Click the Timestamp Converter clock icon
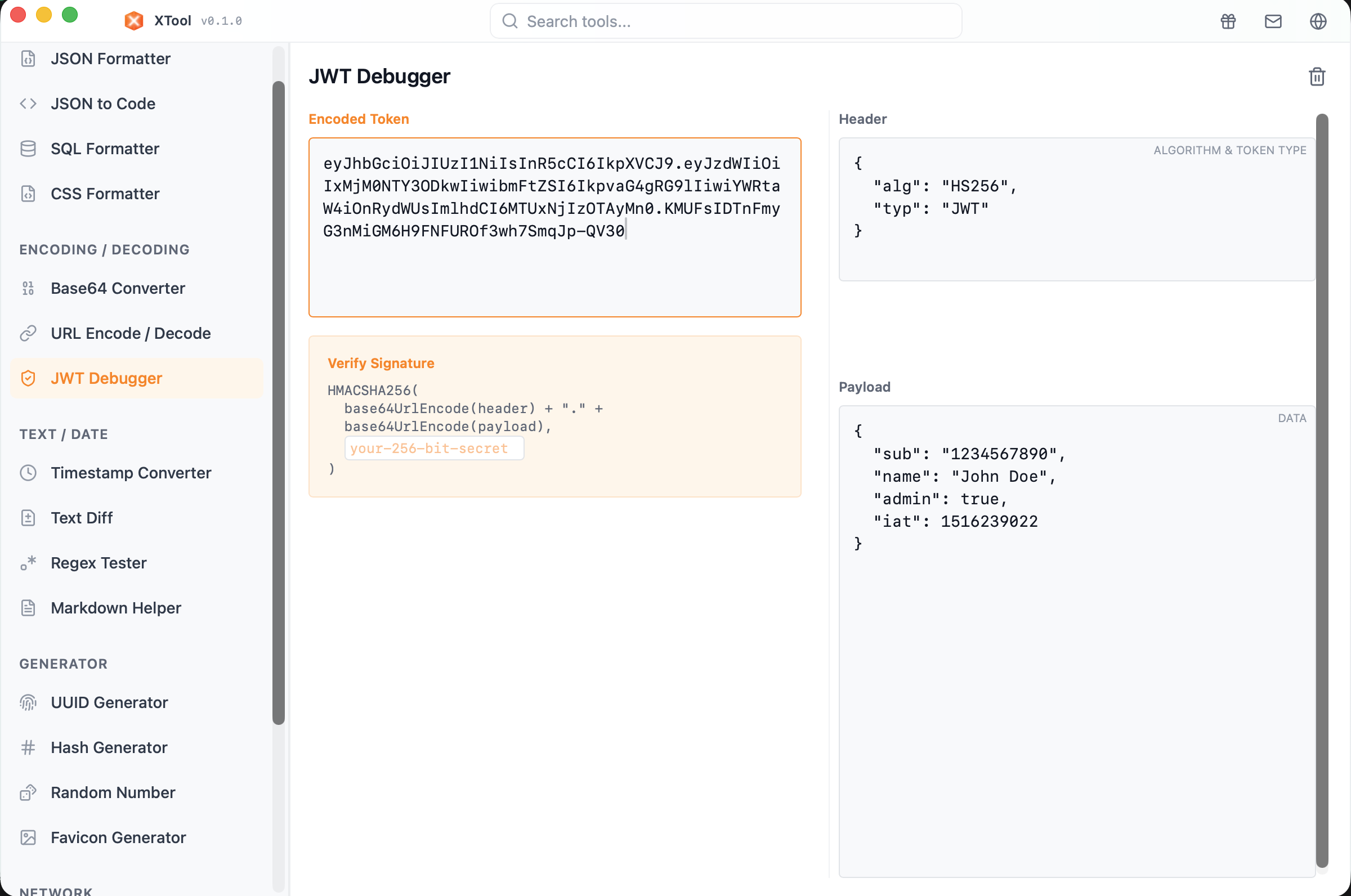The width and height of the screenshot is (1351, 896). (28, 473)
